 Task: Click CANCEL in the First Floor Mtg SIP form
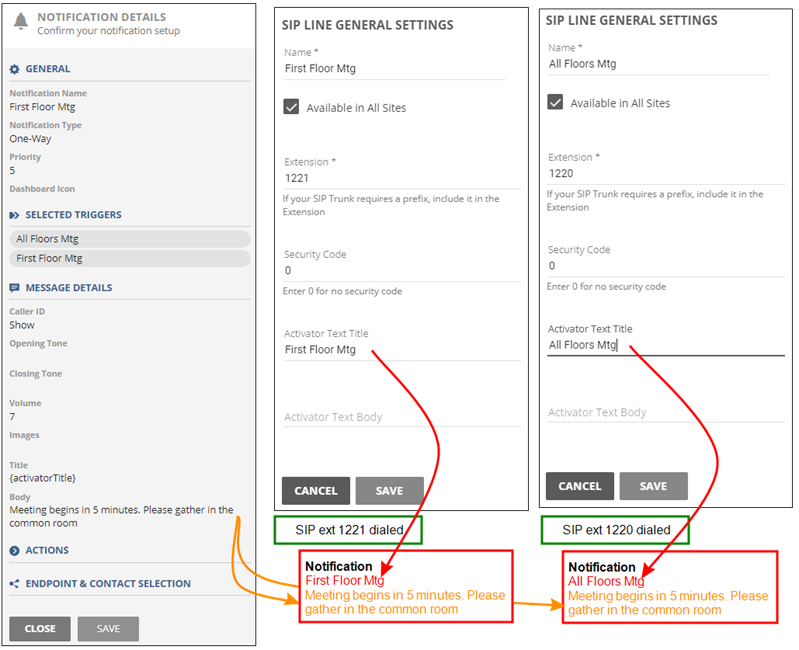point(316,491)
